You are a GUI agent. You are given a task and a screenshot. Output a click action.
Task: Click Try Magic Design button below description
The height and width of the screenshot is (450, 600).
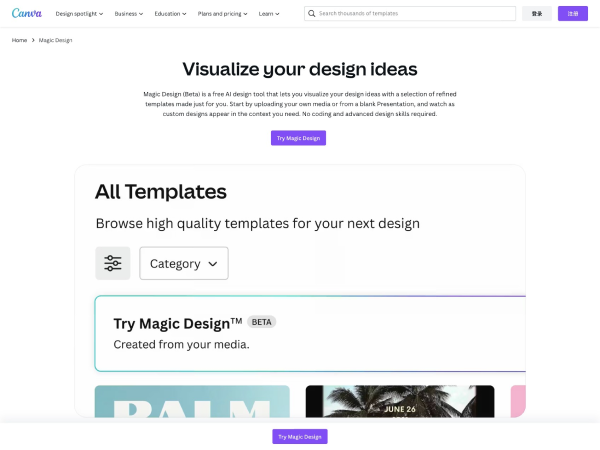click(x=298, y=138)
